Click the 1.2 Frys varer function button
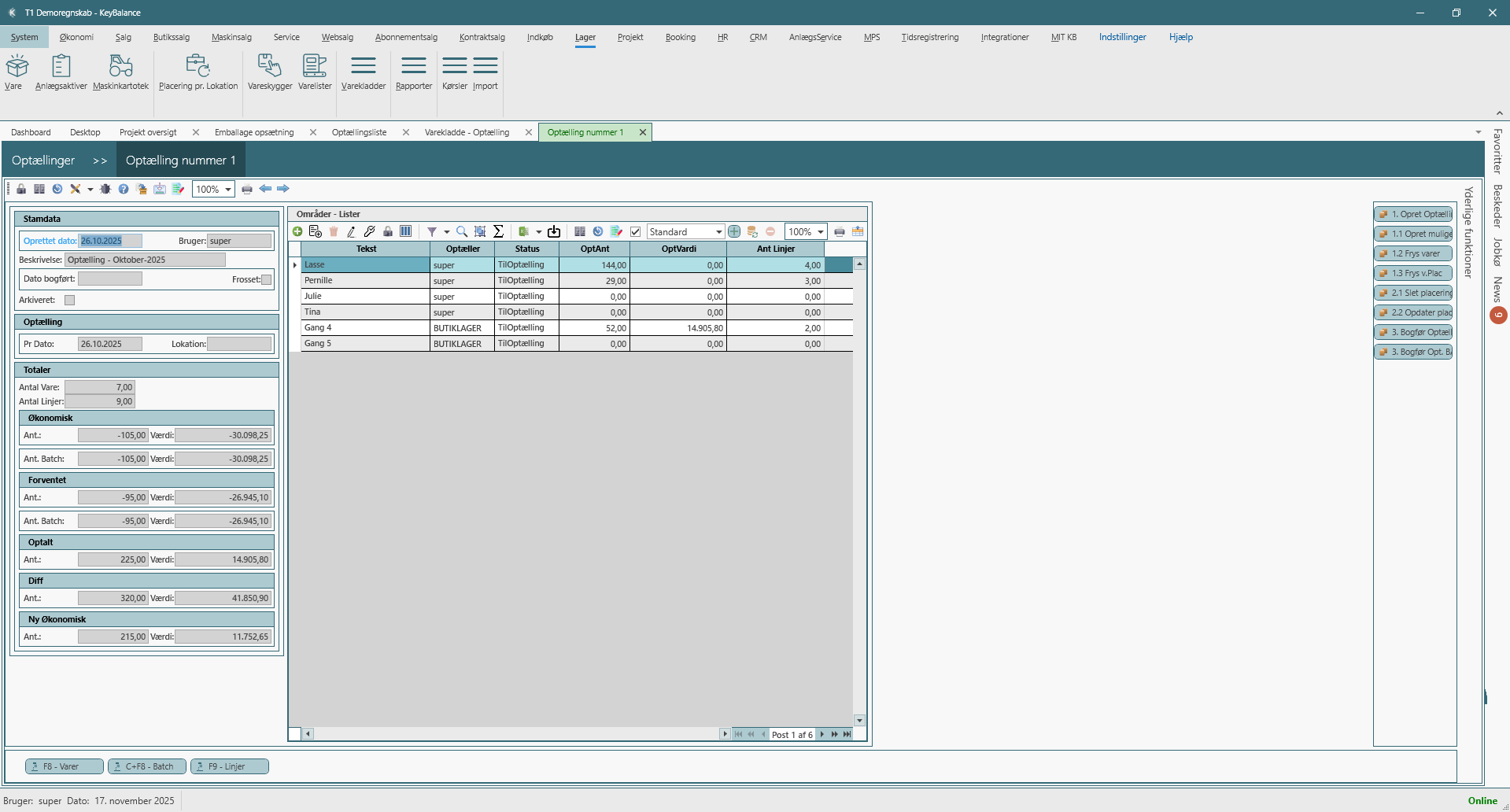Viewport: 1510px width, 812px height. pos(1414,253)
